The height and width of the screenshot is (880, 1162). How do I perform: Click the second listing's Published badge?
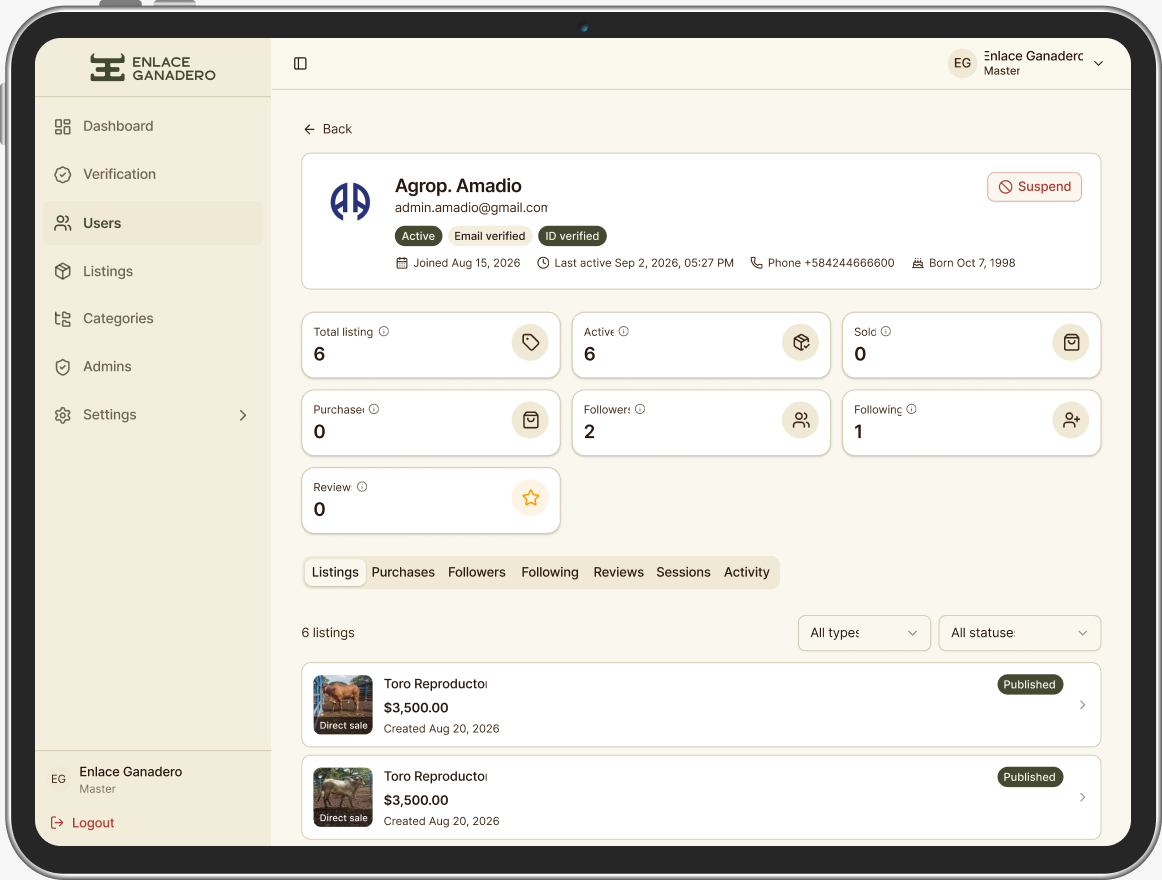pyautogui.click(x=1030, y=777)
